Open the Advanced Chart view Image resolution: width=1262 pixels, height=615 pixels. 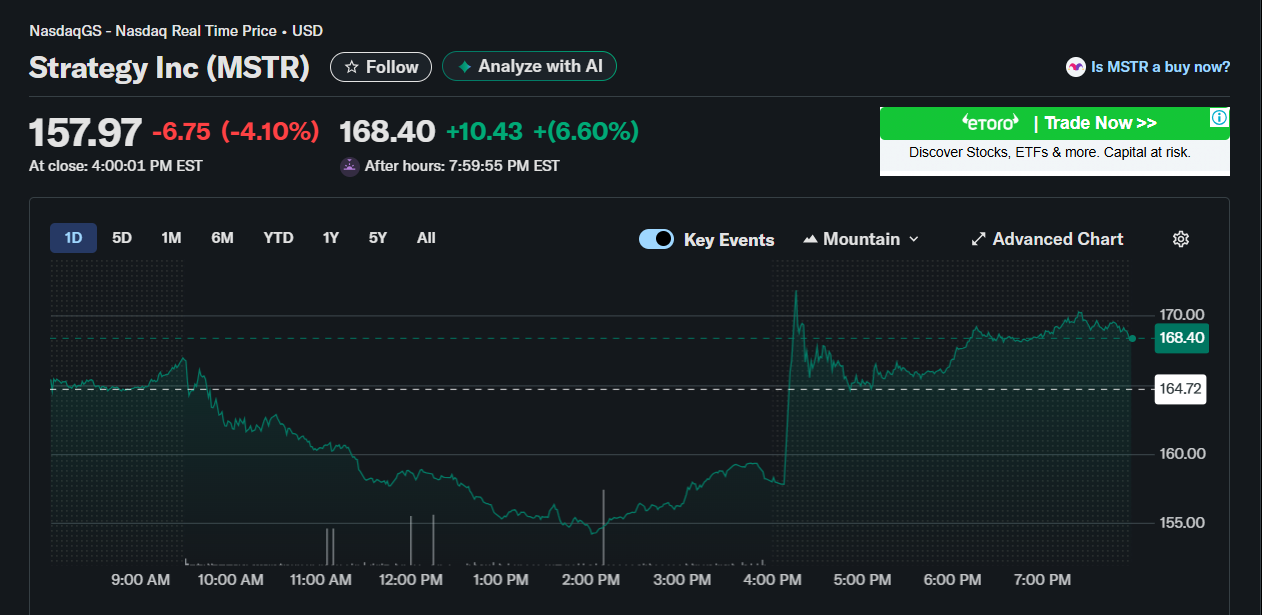pyautogui.click(x=1047, y=239)
